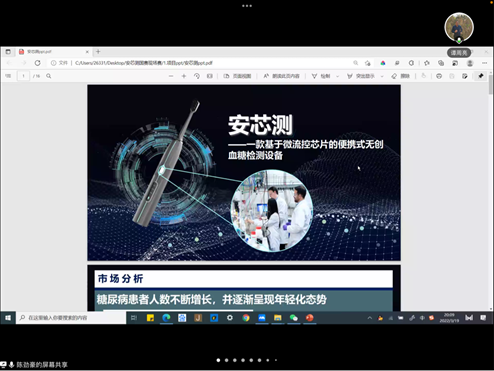Image resolution: width=494 pixels, height=371 pixels.
Task: Toggle the PDF table of contents sidebar
Action: (8, 76)
